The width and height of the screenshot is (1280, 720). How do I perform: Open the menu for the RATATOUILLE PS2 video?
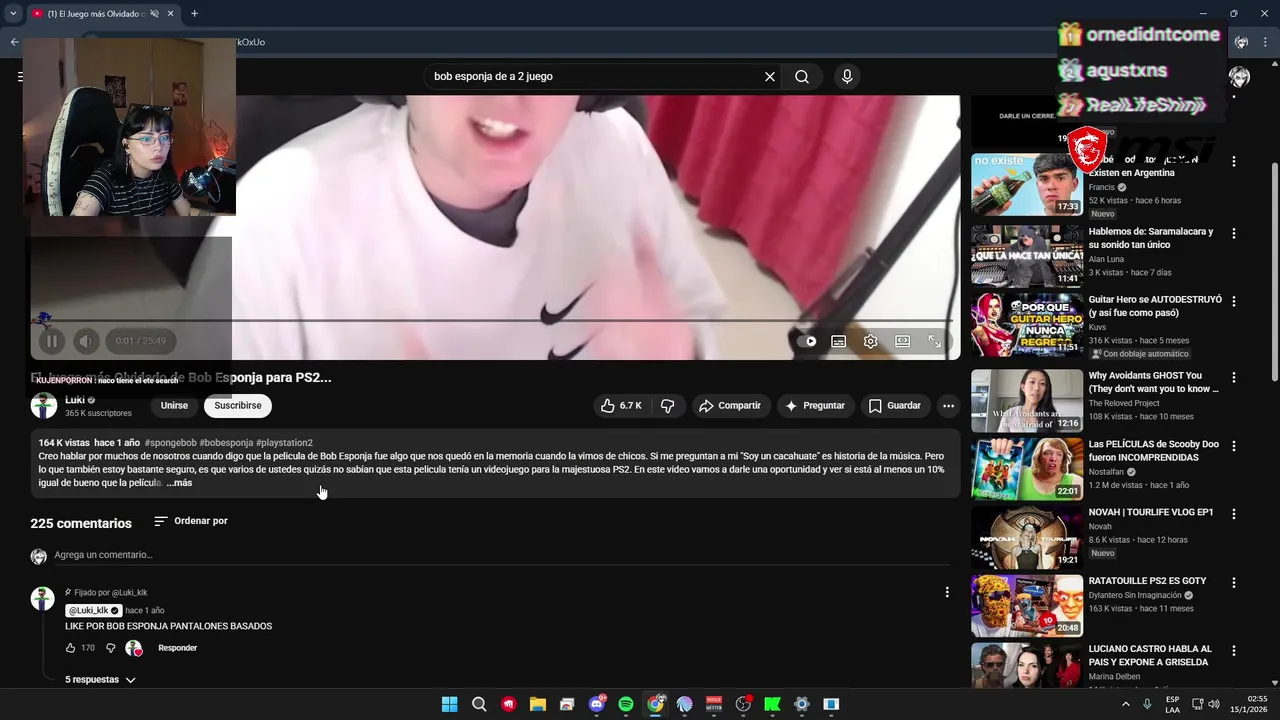[1233, 582]
